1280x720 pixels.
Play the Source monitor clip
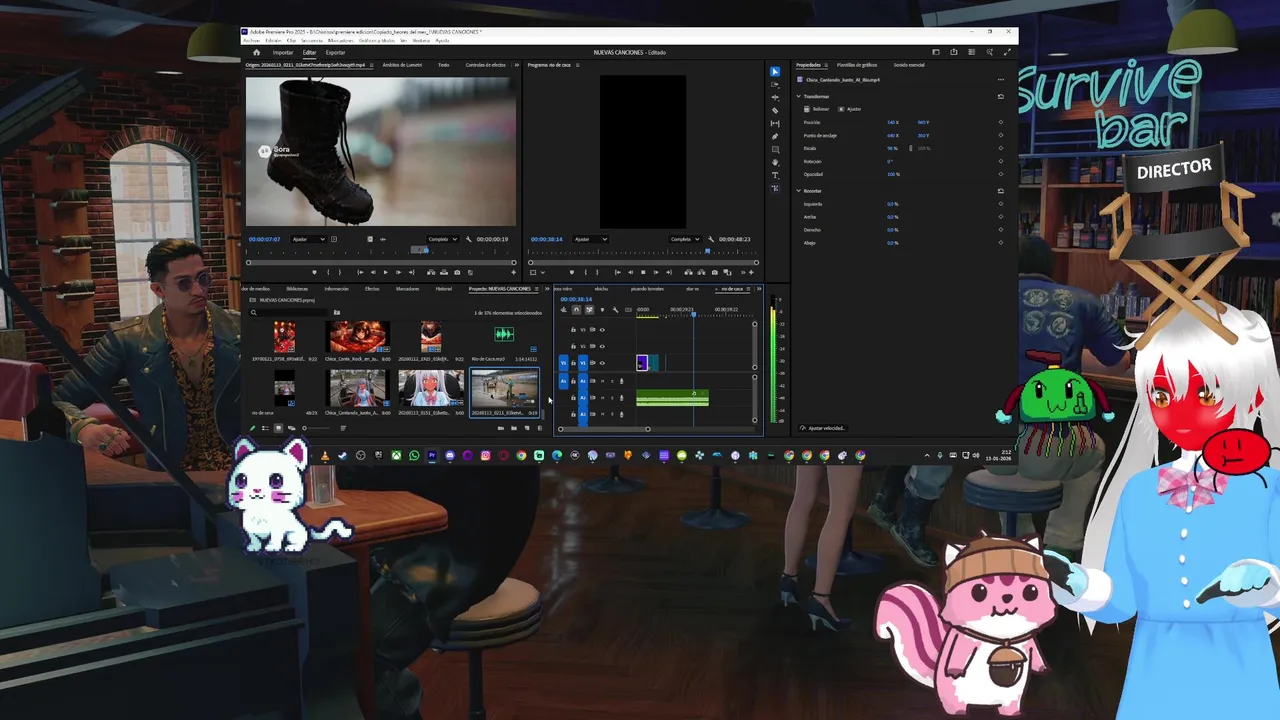385,272
